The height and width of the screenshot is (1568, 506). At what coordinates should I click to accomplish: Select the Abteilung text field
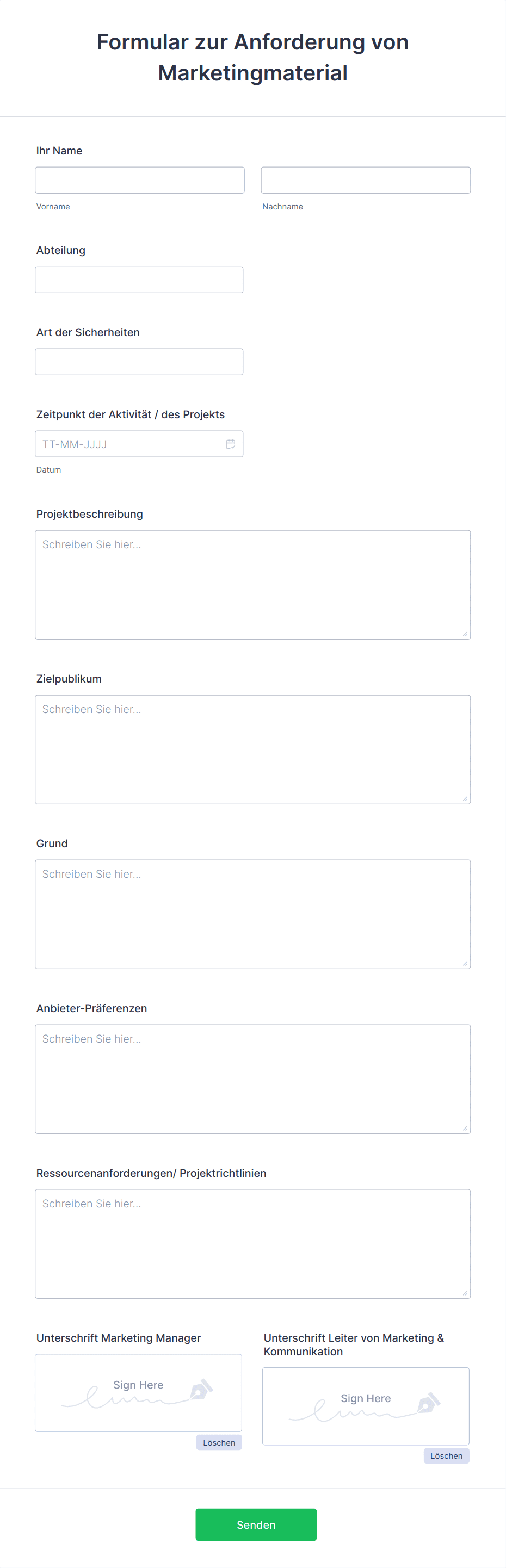139,280
